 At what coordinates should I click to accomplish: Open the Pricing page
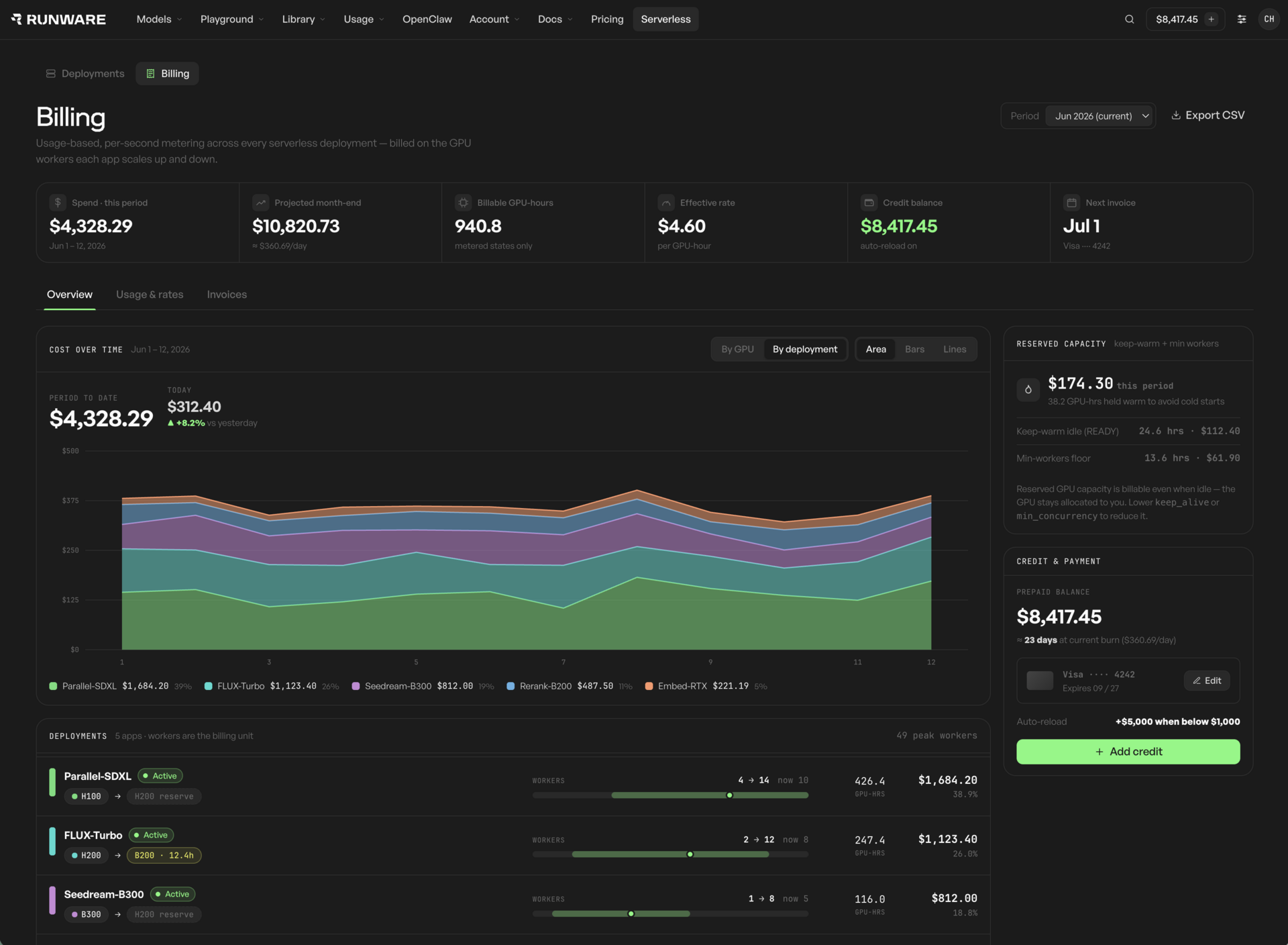pyautogui.click(x=606, y=19)
